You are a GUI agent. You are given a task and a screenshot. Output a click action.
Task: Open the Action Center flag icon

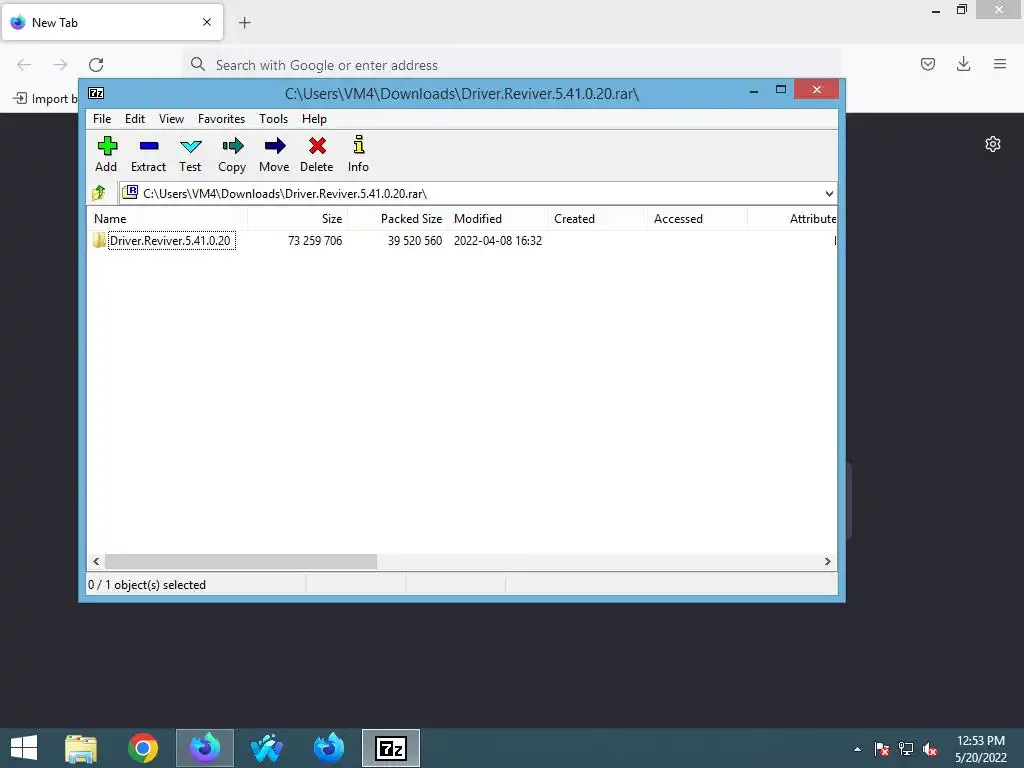882,749
